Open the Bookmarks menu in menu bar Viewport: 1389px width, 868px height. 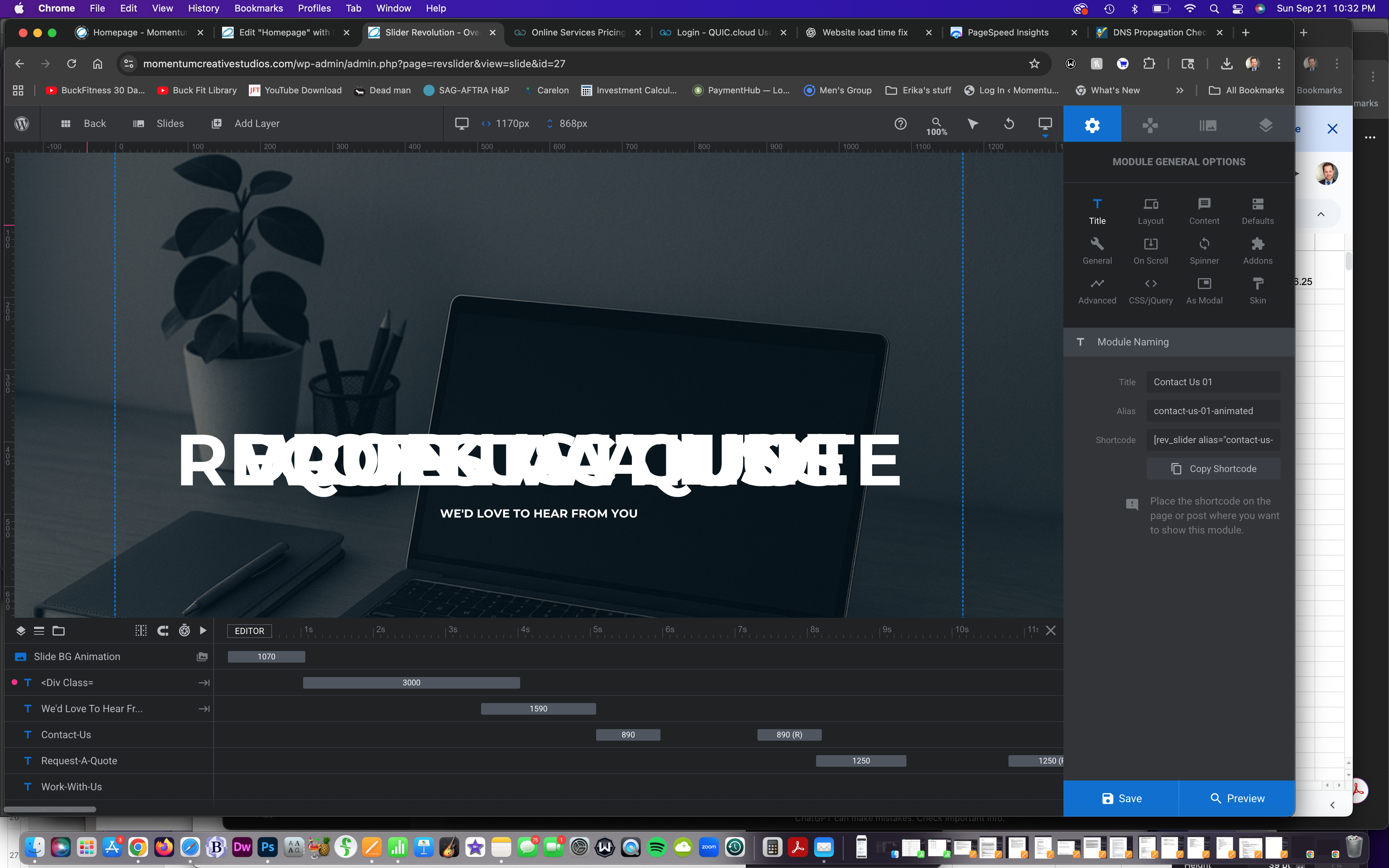pos(258,8)
